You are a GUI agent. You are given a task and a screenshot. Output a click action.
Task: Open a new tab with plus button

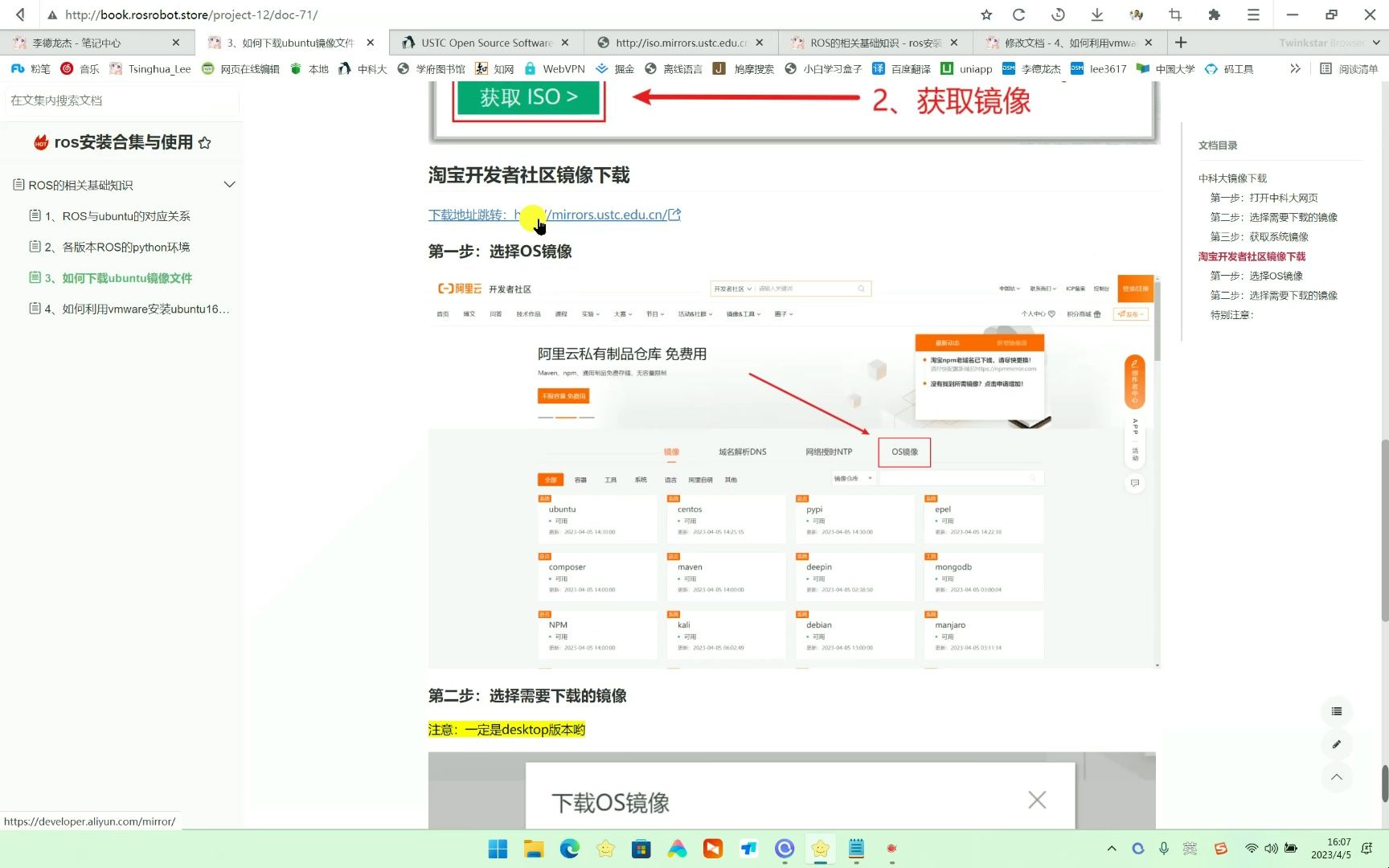(1181, 43)
